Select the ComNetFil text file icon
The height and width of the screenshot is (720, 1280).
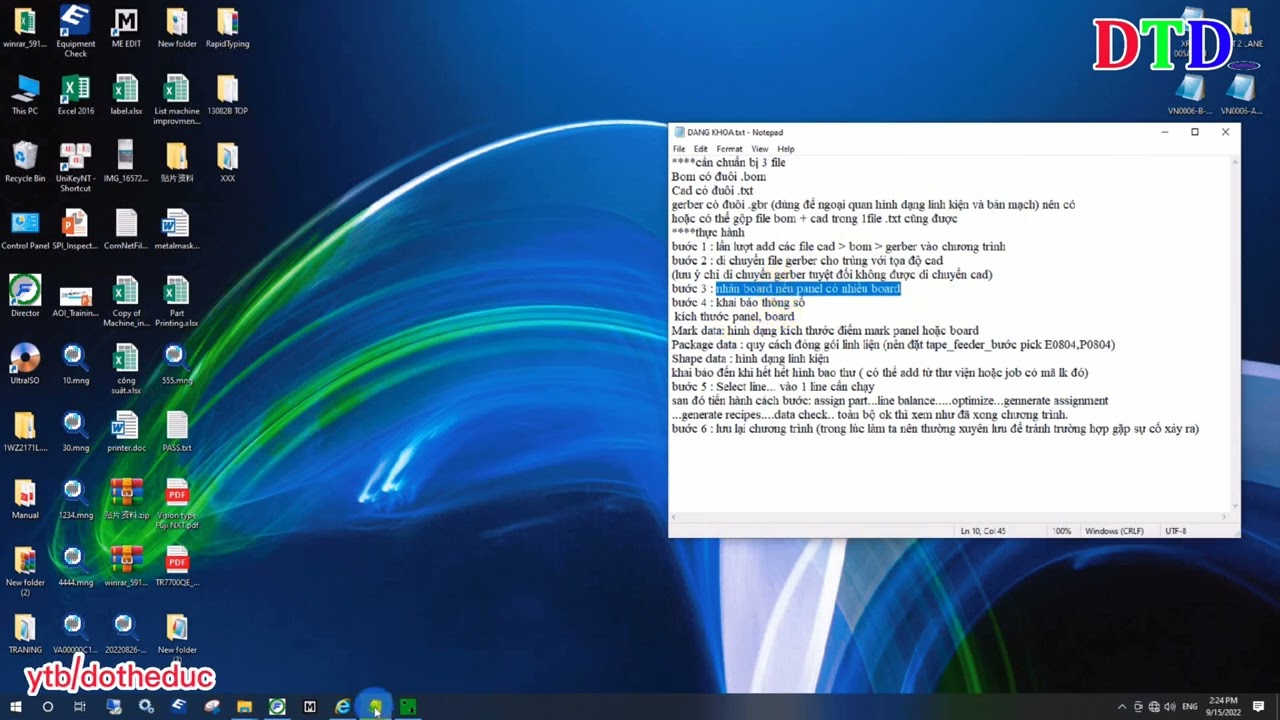tap(126, 230)
